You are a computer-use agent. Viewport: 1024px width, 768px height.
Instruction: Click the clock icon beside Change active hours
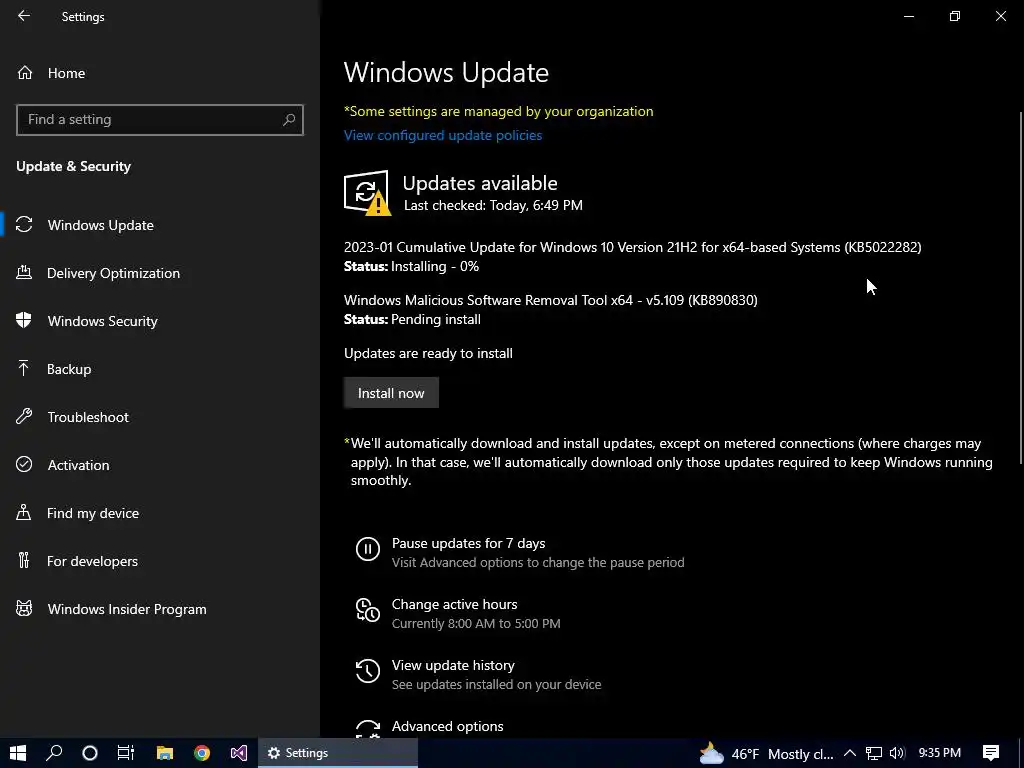point(368,609)
